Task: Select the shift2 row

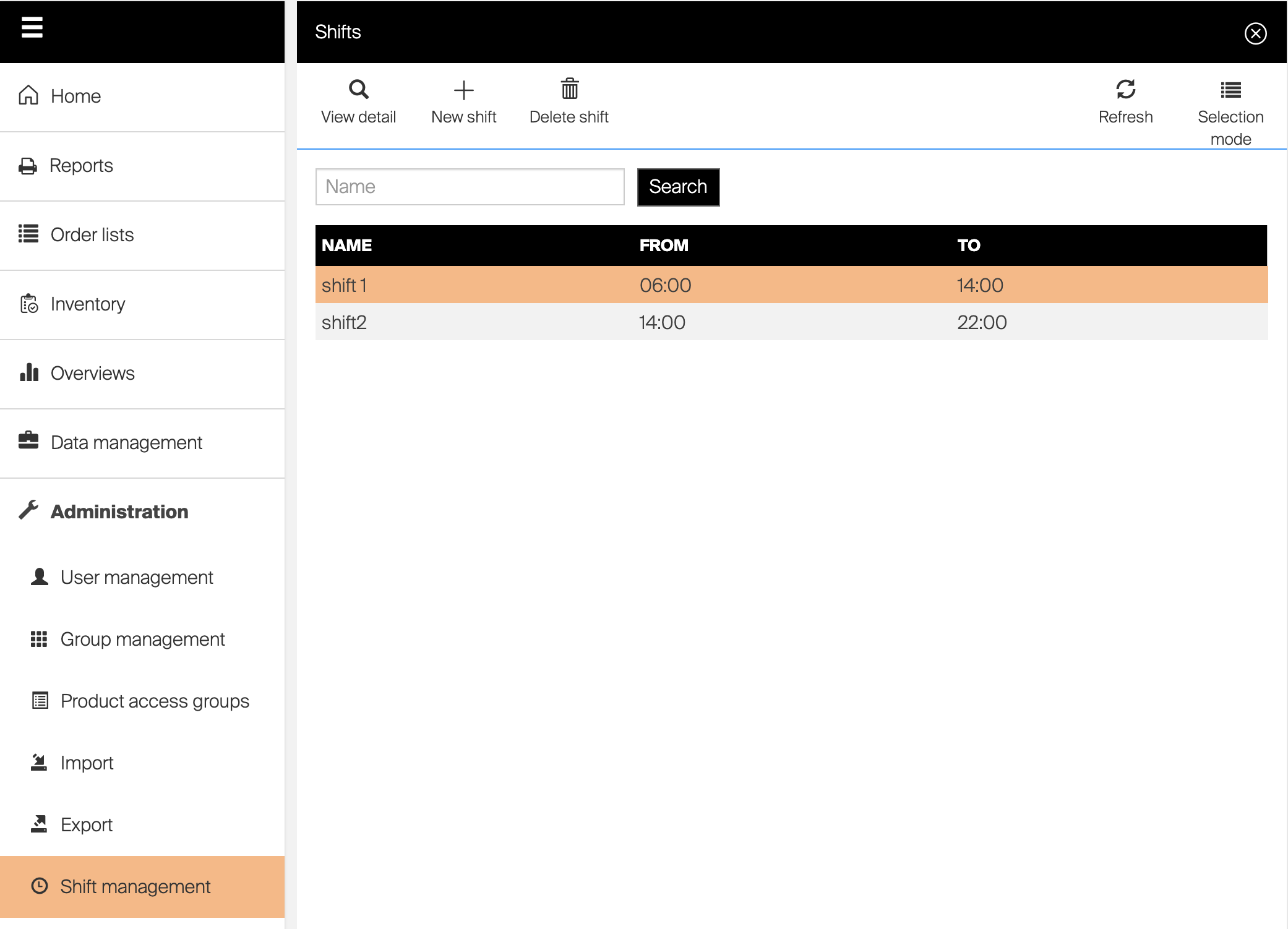Action: point(791,322)
